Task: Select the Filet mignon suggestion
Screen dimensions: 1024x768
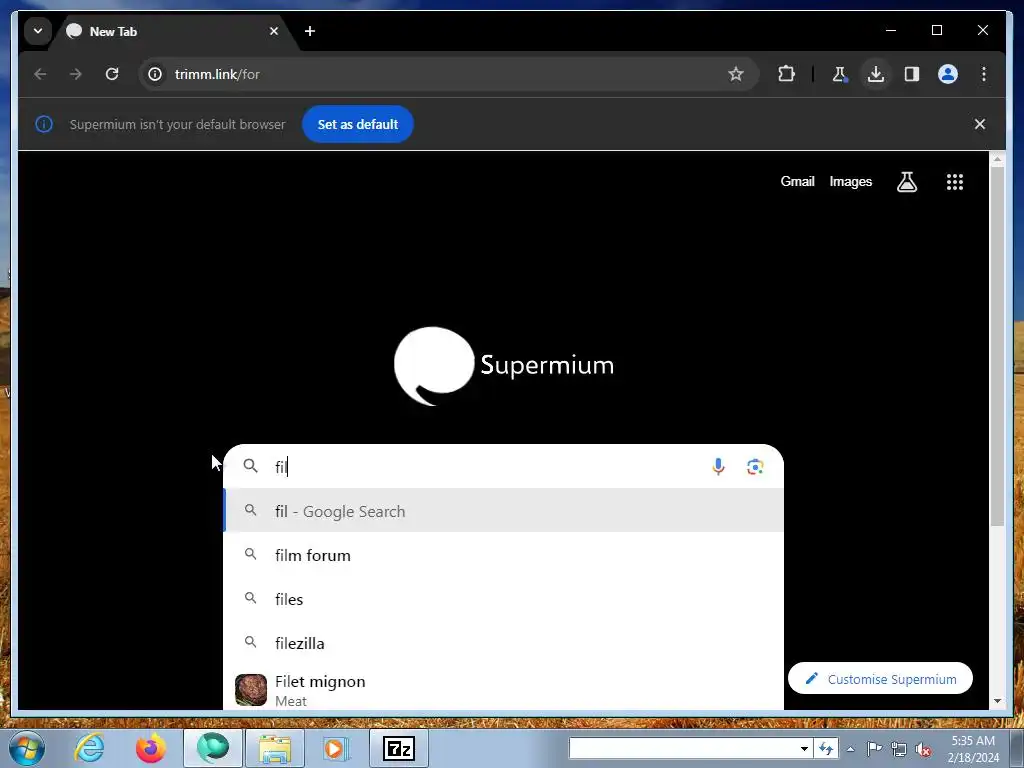Action: 504,690
